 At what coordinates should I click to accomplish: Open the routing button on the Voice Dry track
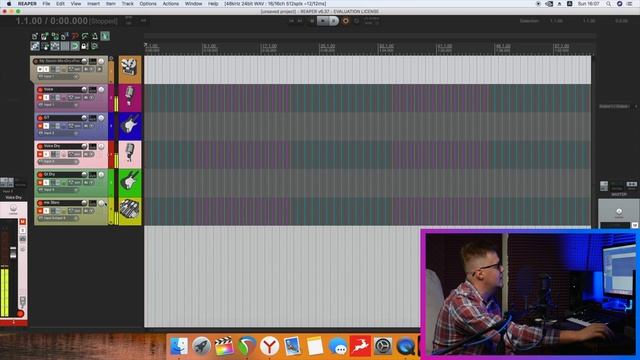pyautogui.click(x=93, y=146)
